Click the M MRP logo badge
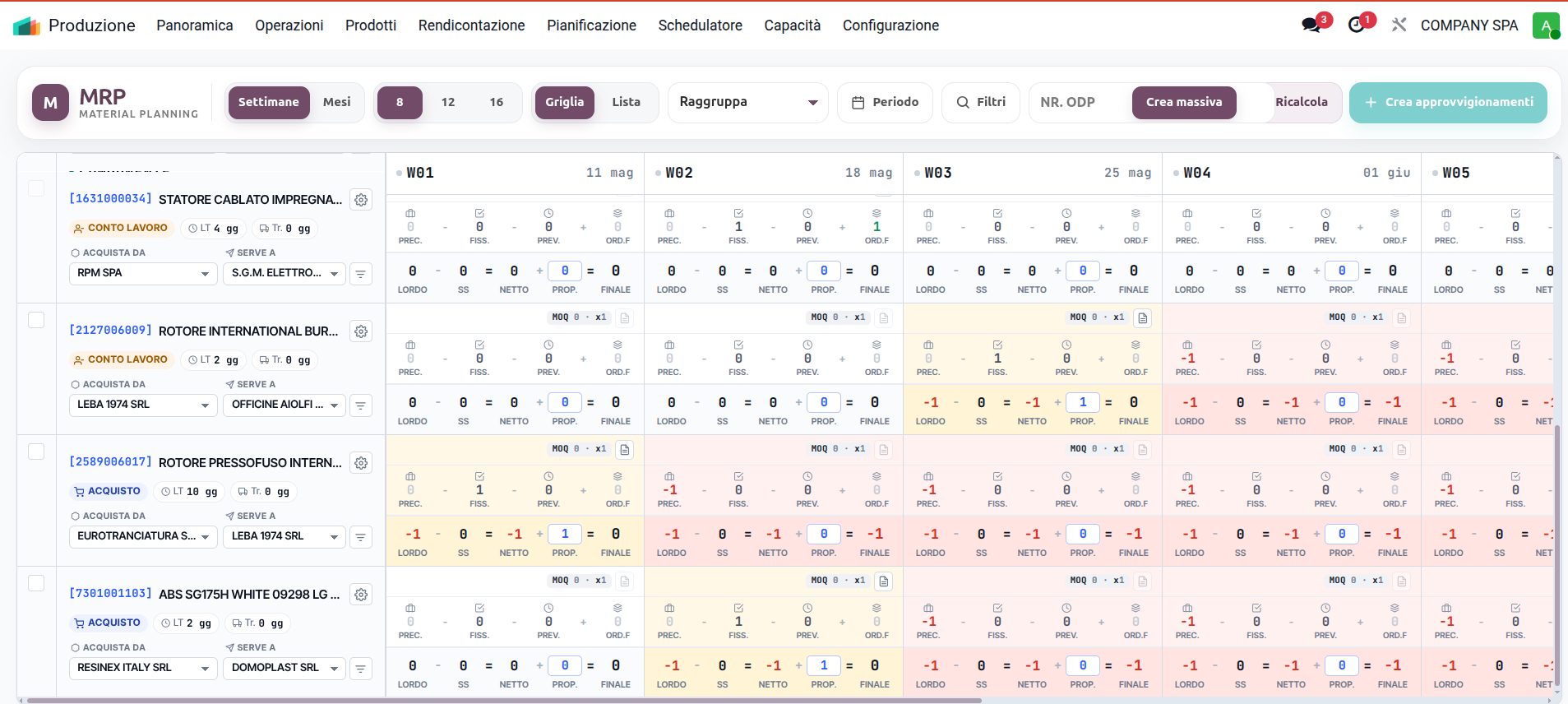This screenshot has height=704, width=1568. (50, 103)
